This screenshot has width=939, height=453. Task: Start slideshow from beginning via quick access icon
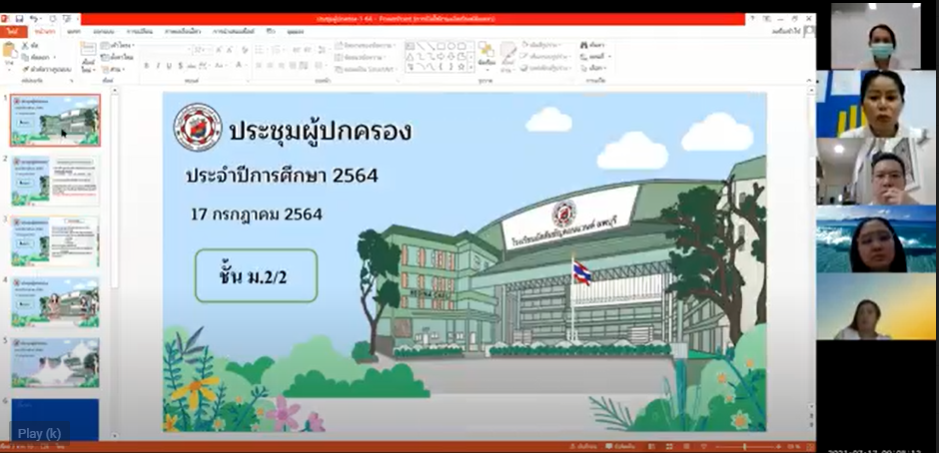click(x=66, y=19)
